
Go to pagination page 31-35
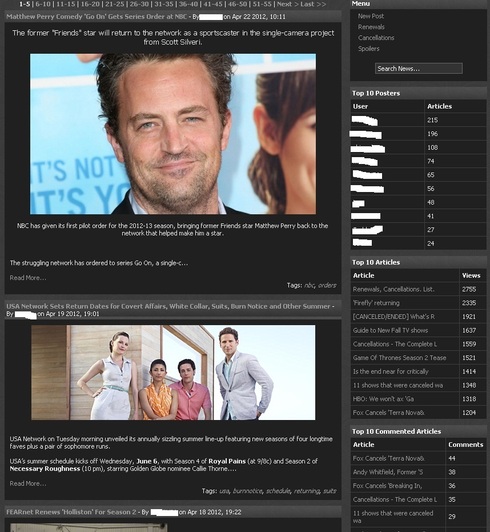[164, 4]
